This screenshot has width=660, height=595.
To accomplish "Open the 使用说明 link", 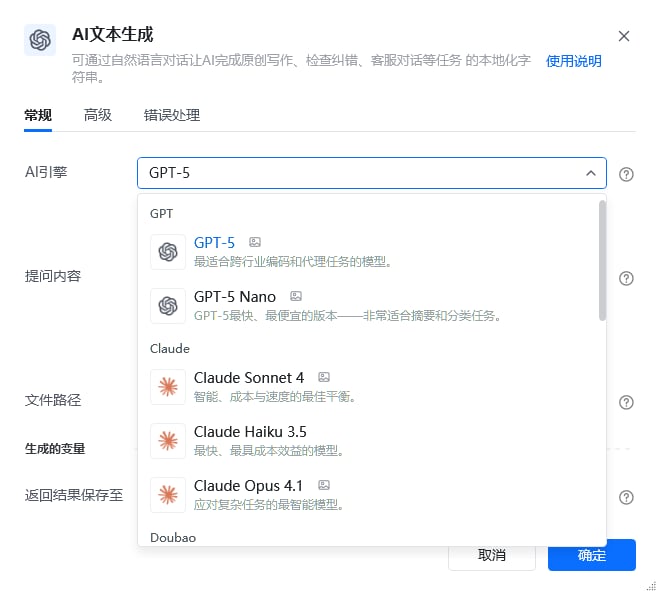I will [573, 61].
